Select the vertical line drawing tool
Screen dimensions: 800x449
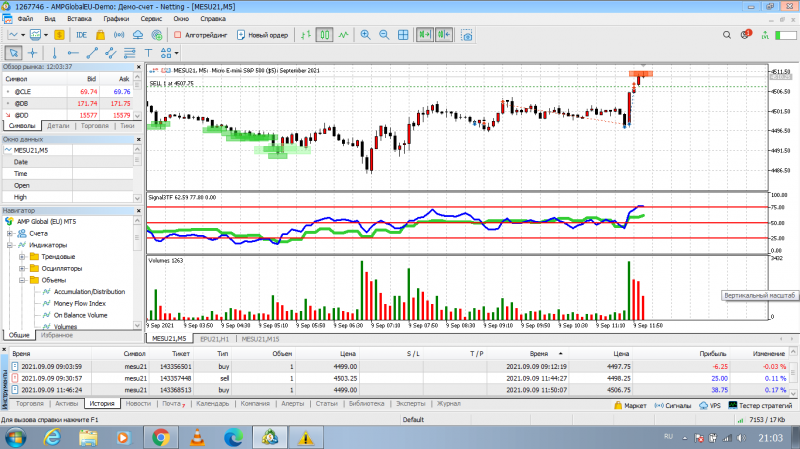tap(54, 53)
